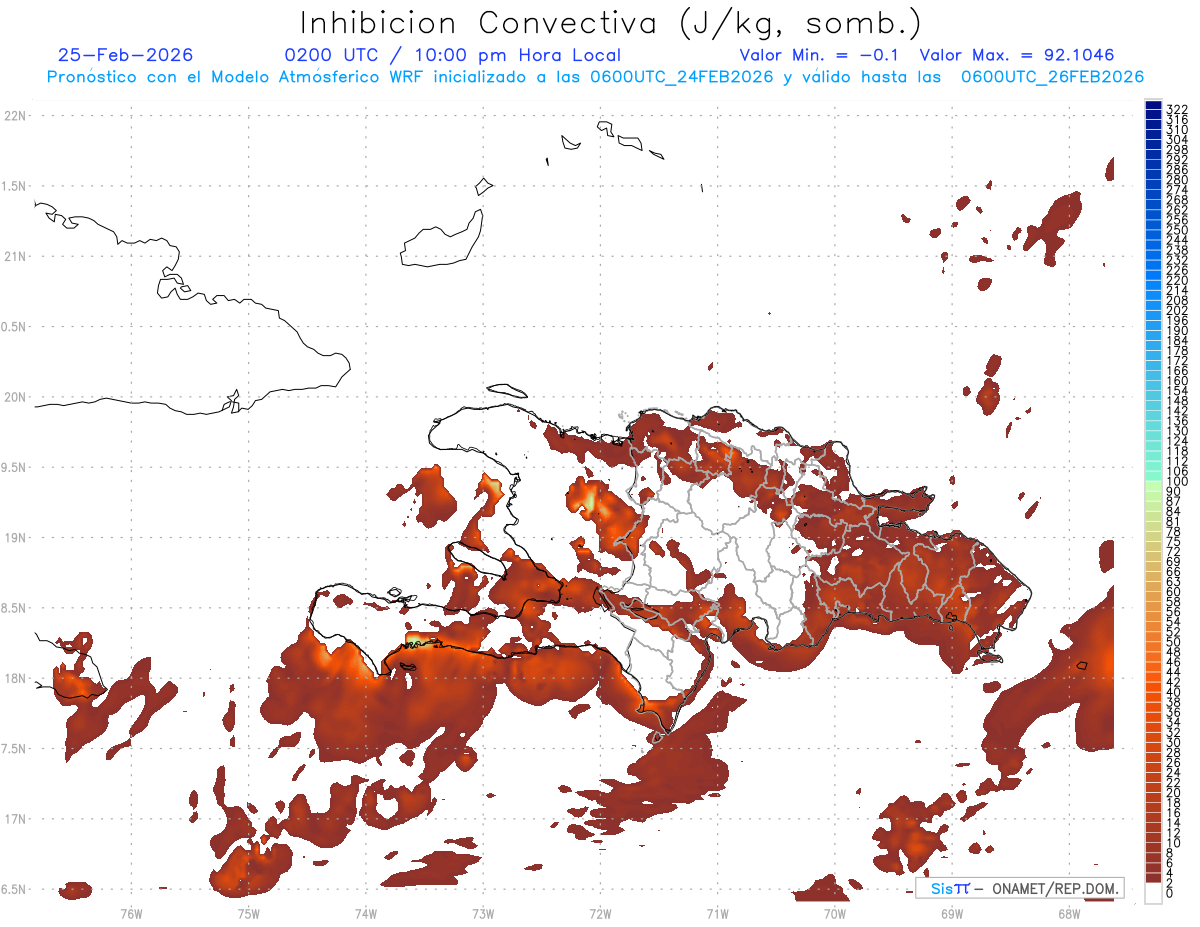Image resolution: width=1200 pixels, height=927 pixels.
Task: Click the '20N' latitude label
Action: 15,397
